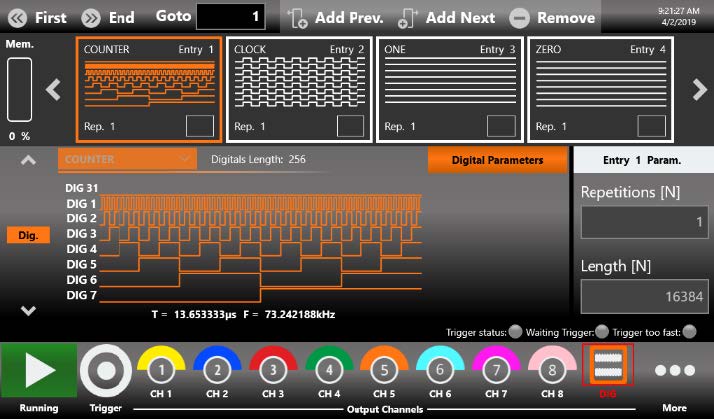Open the Digital Parameters tab

pos(497,160)
